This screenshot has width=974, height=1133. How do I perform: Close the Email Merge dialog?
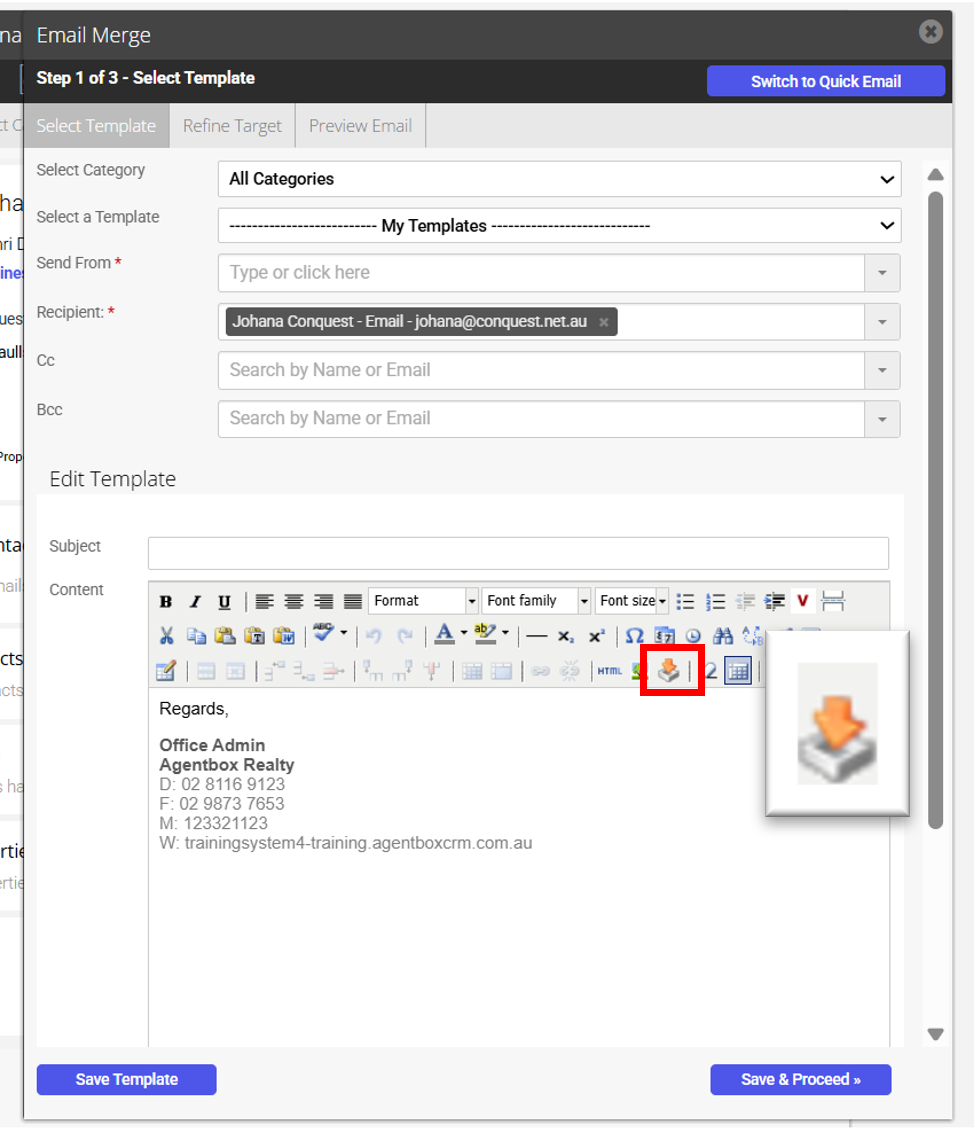click(x=931, y=32)
